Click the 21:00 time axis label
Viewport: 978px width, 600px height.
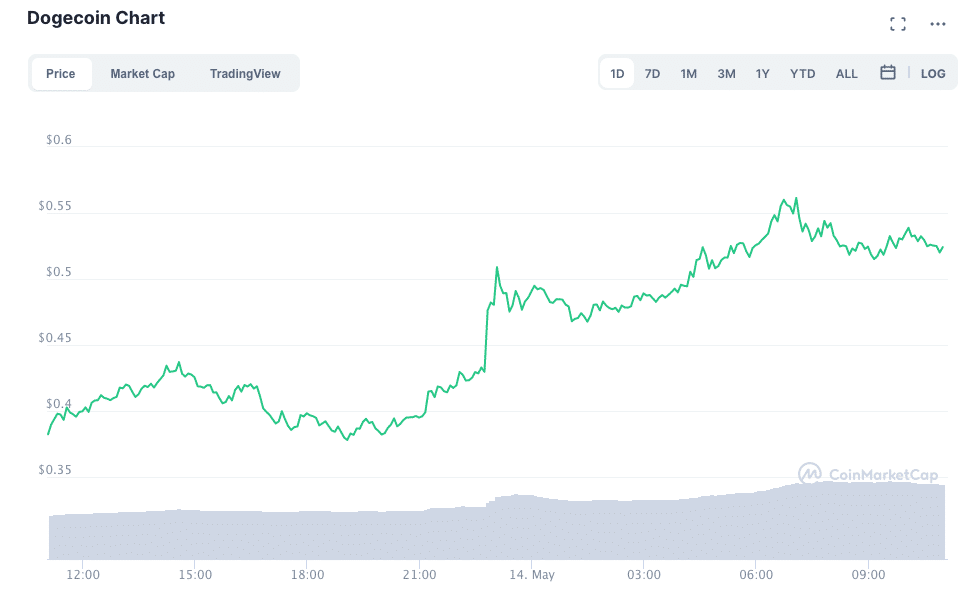420,575
